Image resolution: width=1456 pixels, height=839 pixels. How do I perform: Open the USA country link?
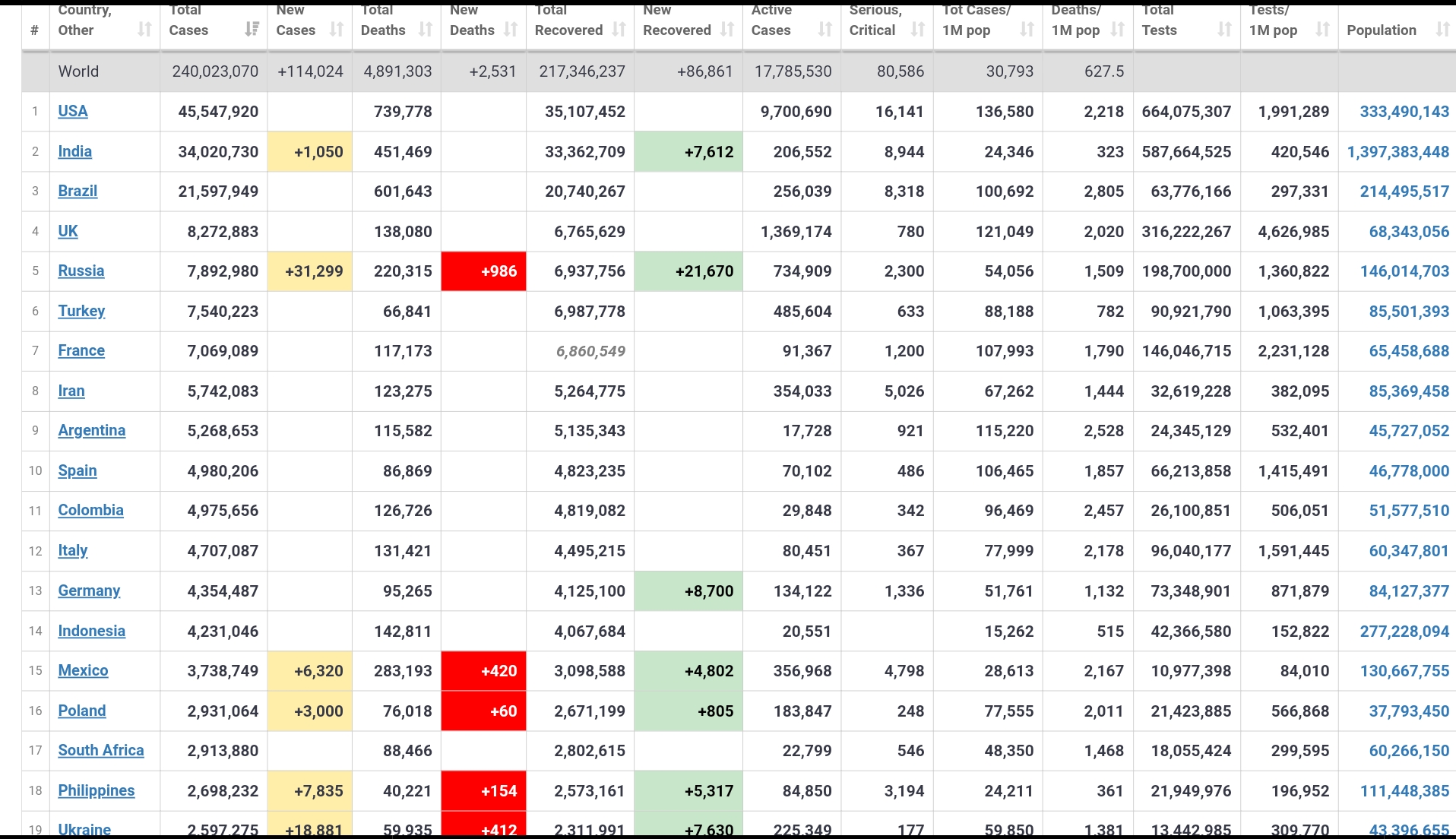tap(73, 111)
